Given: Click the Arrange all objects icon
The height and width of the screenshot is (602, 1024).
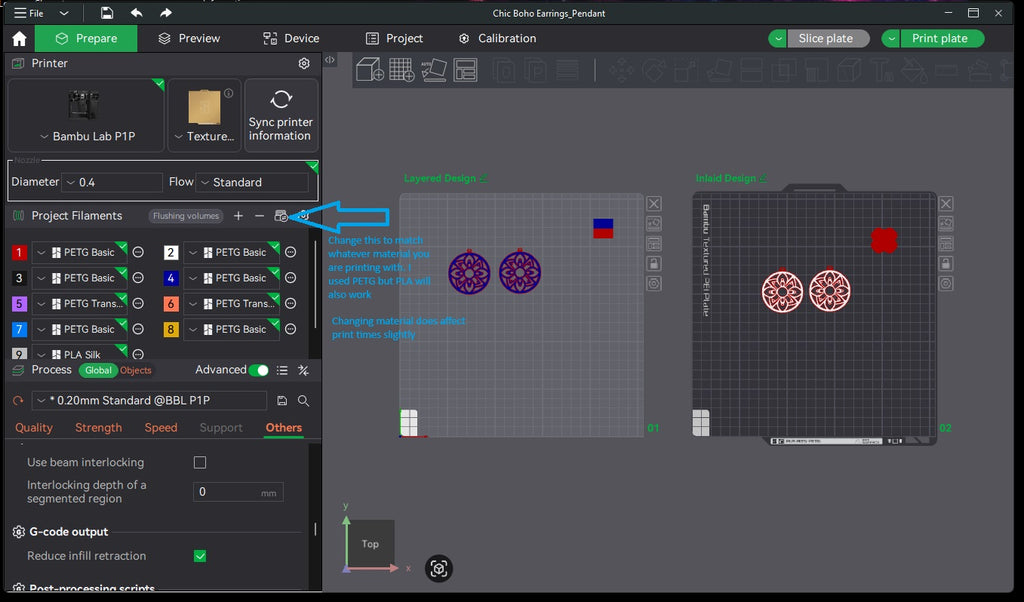Looking at the screenshot, I should coord(466,70).
